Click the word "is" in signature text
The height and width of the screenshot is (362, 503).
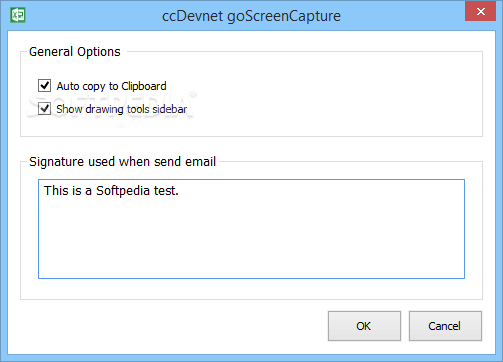(x=77, y=191)
